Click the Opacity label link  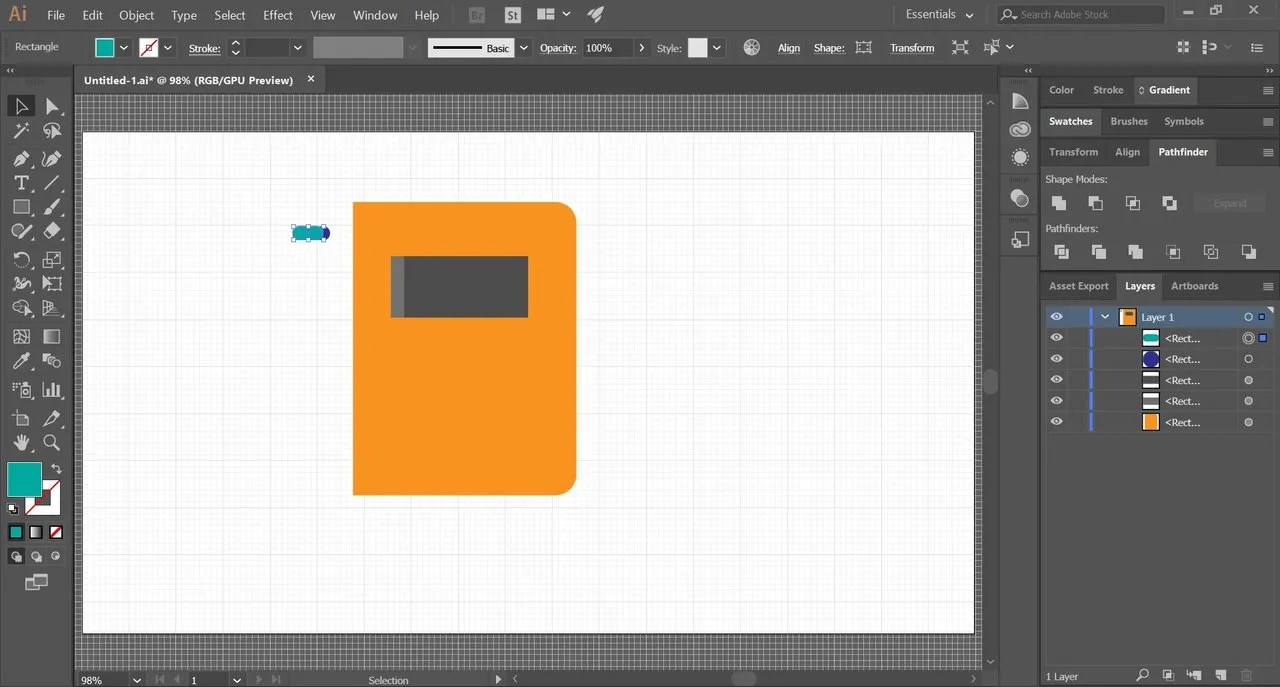pyautogui.click(x=557, y=48)
